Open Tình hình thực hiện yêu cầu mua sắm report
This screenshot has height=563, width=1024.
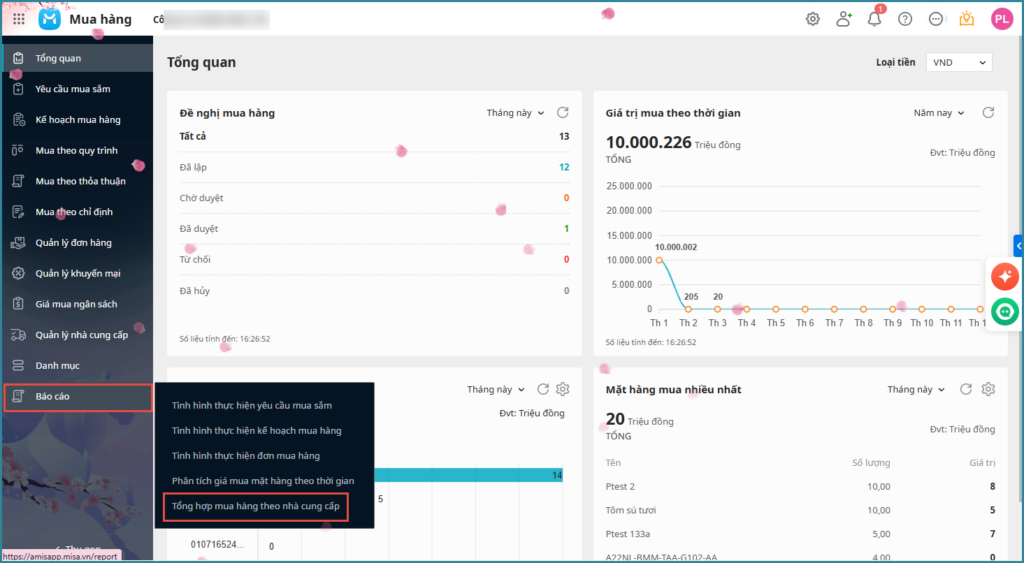(251, 406)
